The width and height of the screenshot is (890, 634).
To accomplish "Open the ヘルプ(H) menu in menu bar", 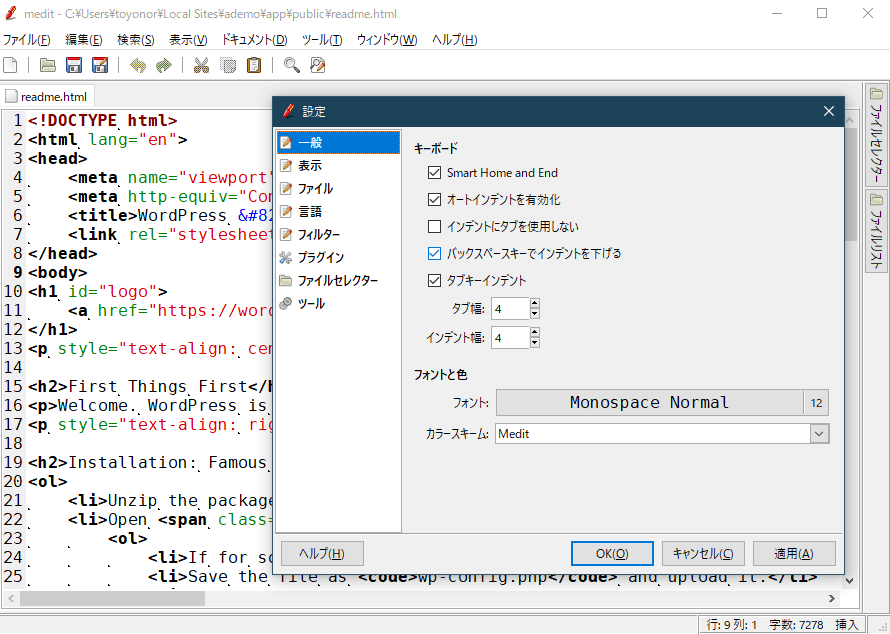I will (x=454, y=40).
